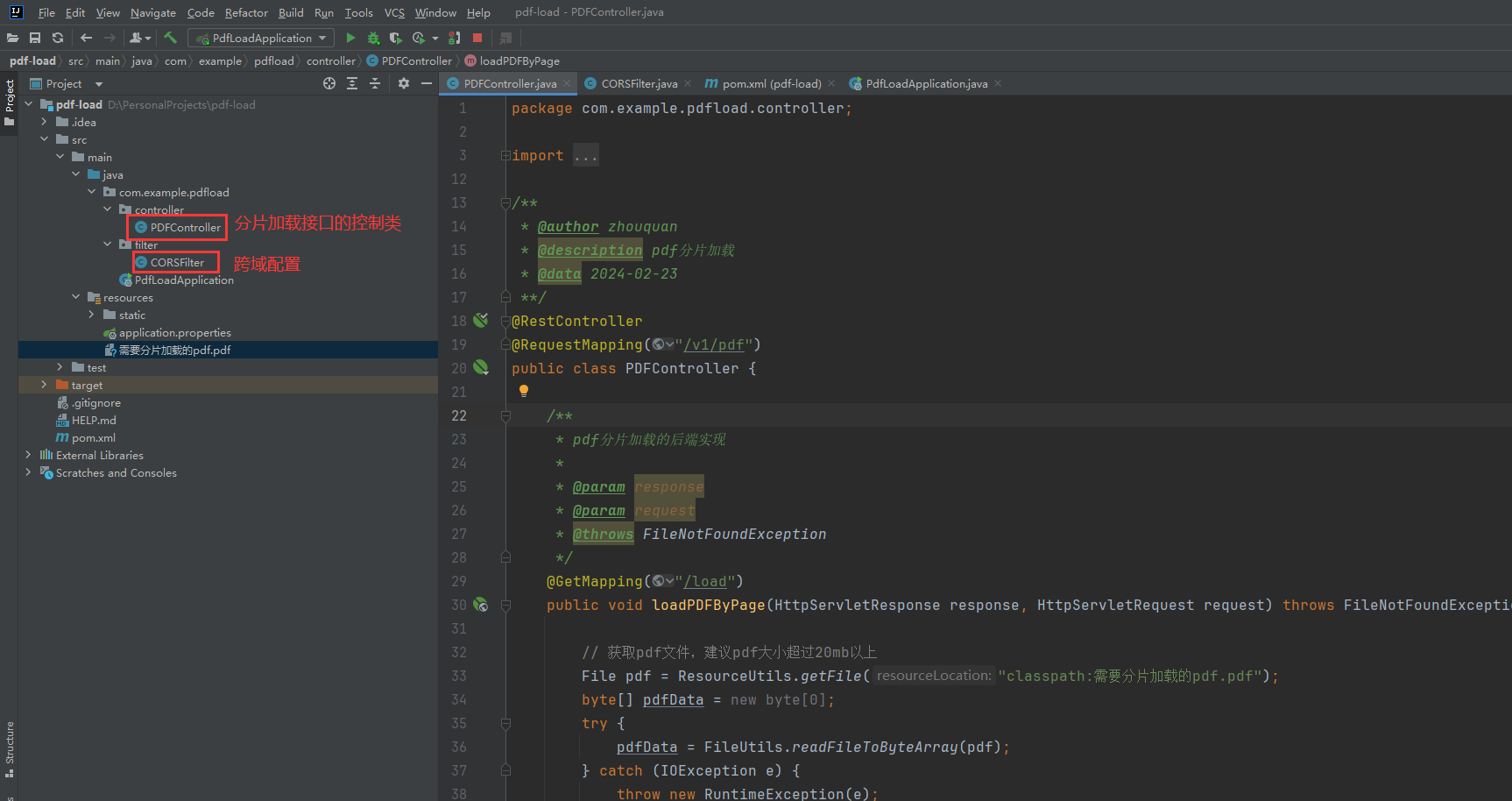Screen dimensions: 1512x801
Task: Expand the test folder
Action: point(60,367)
